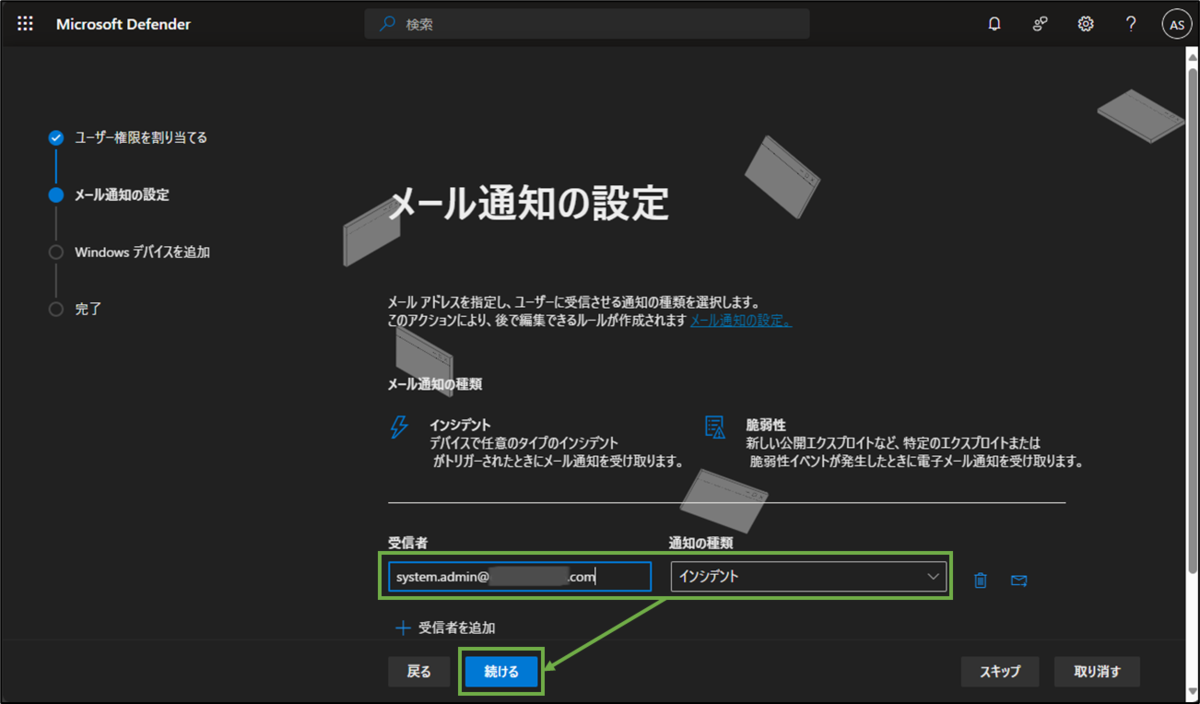
Task: Click the plus icon to add recipient
Action: click(403, 628)
